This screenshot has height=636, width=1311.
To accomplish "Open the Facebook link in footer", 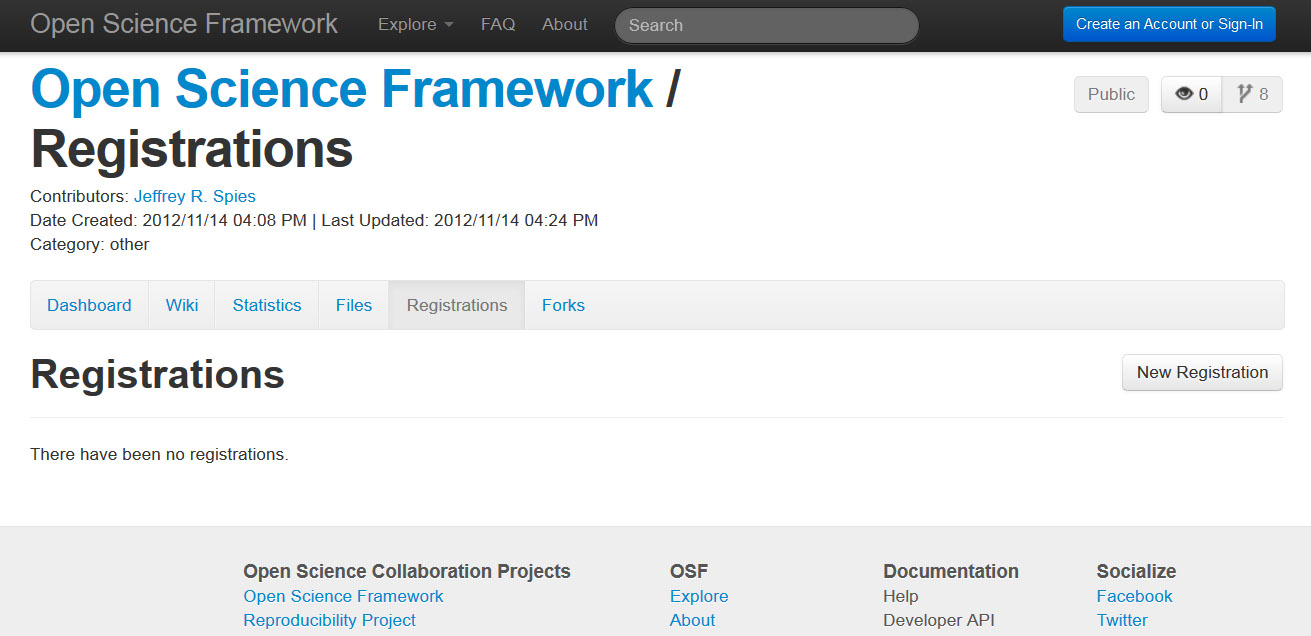I will (x=1134, y=596).
